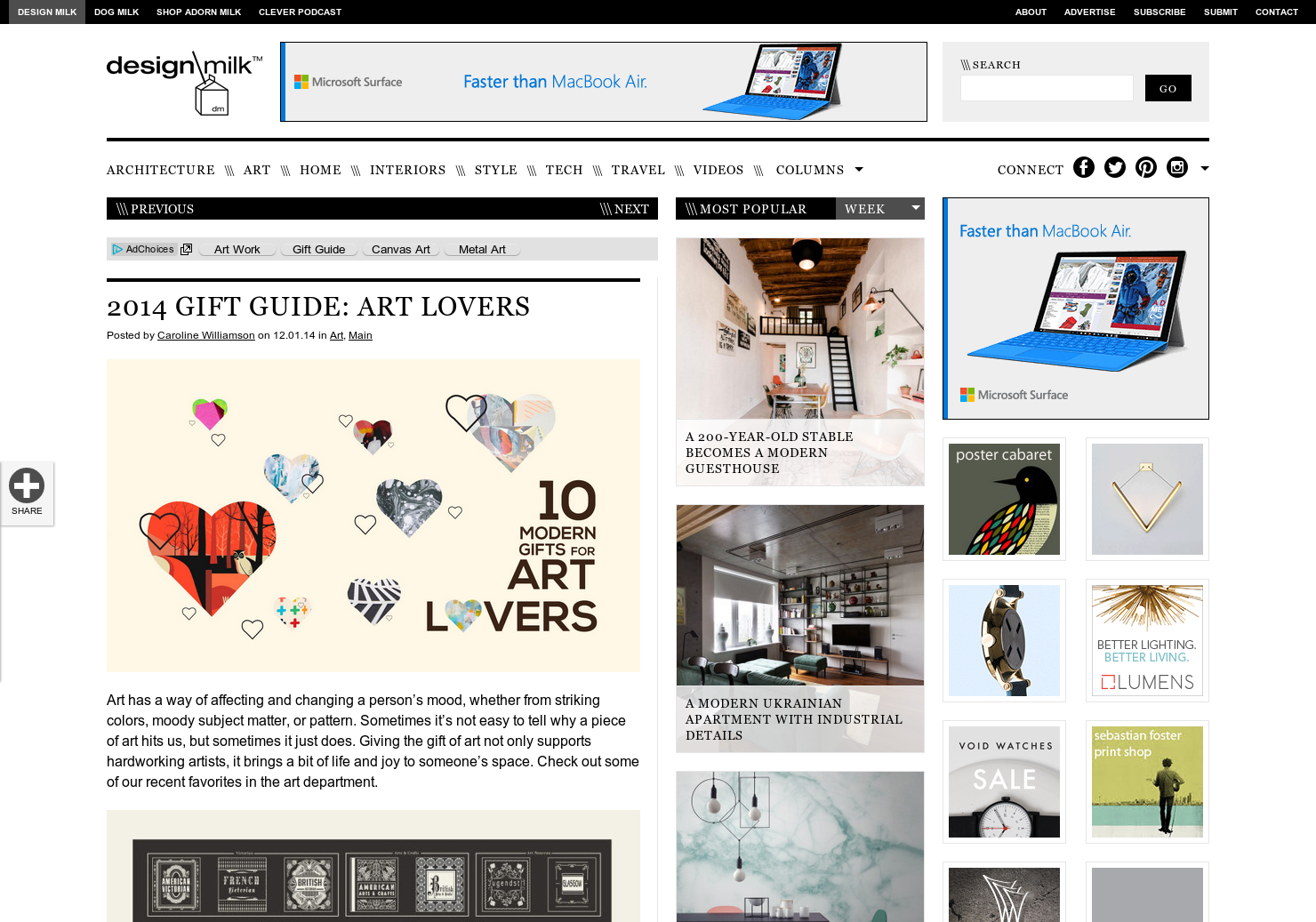
Task: Click the plus icon on the Share widget
Action: (x=27, y=485)
